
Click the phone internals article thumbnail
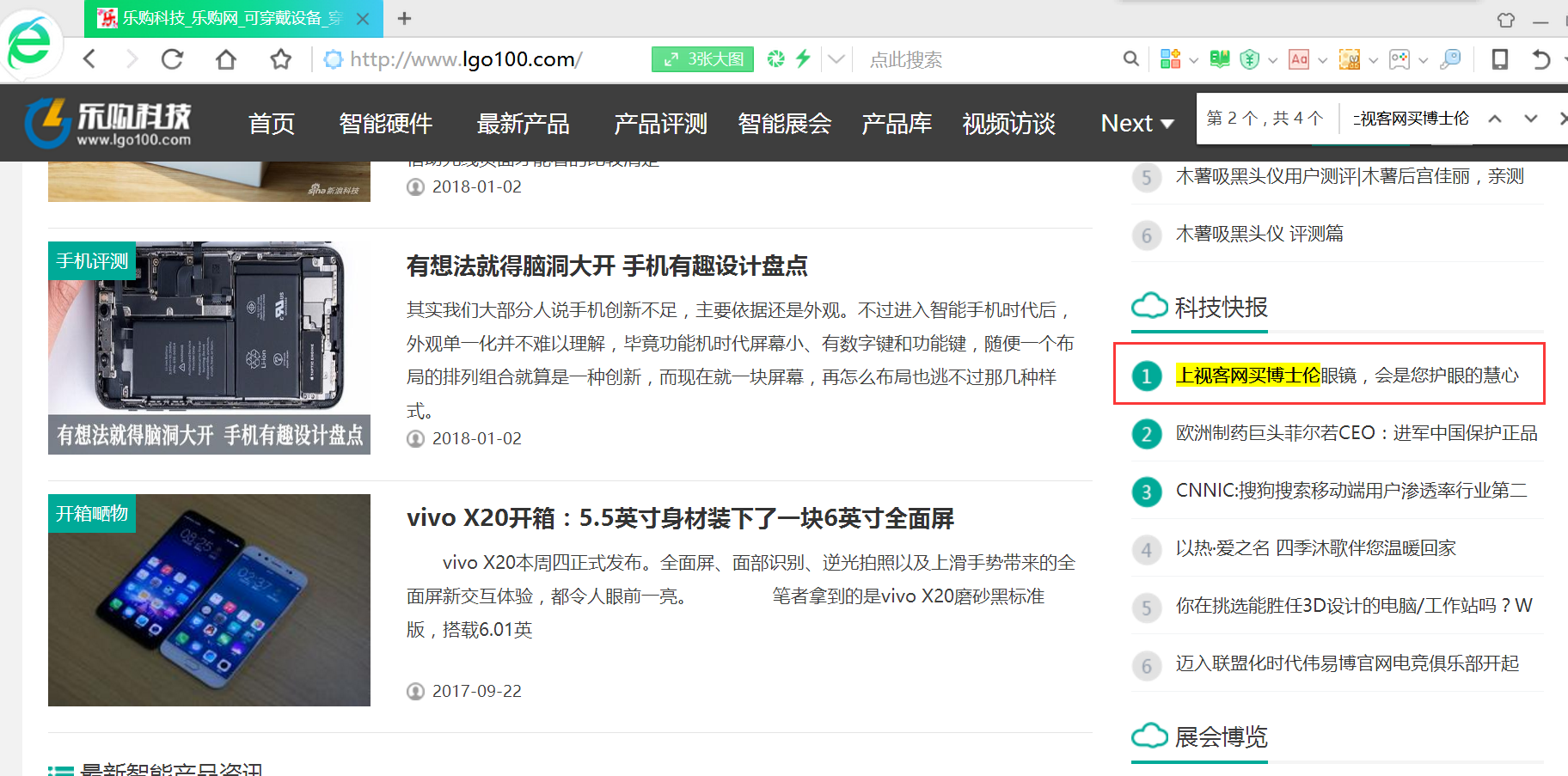click(x=209, y=347)
